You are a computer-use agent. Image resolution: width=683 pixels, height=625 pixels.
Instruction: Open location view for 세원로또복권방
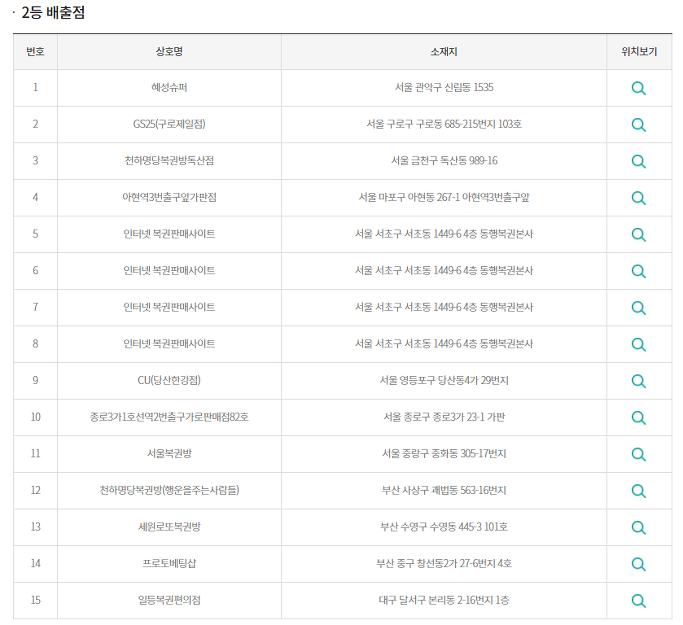(x=638, y=527)
